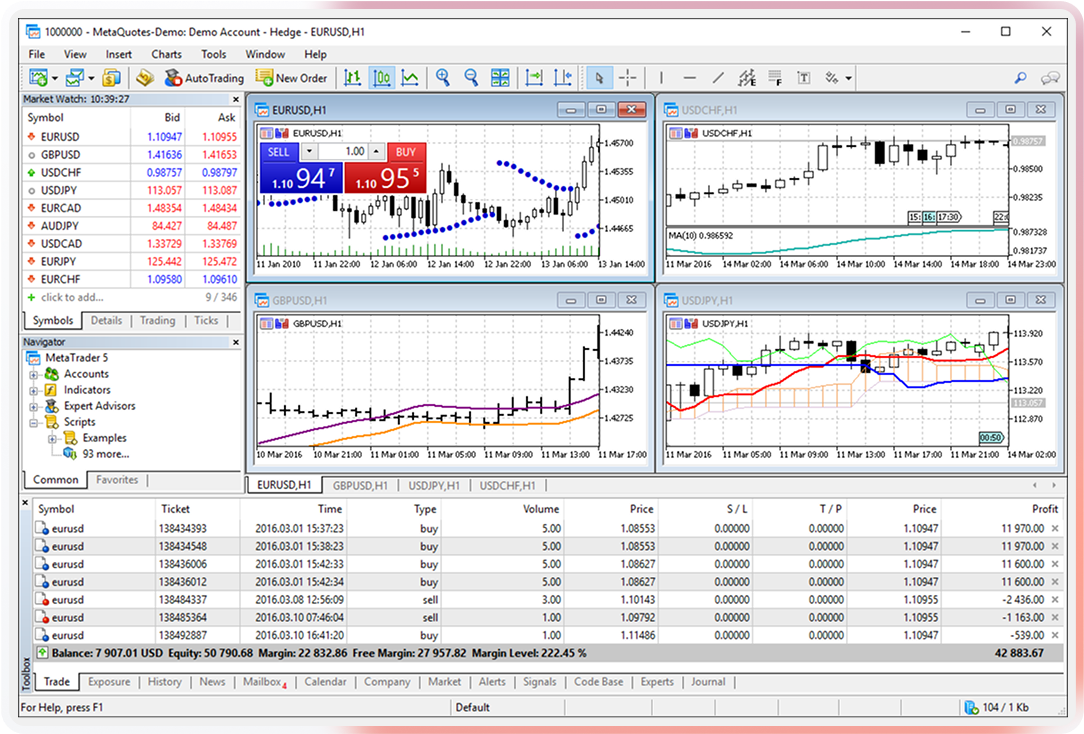Open the Charts menu

pyautogui.click(x=167, y=54)
